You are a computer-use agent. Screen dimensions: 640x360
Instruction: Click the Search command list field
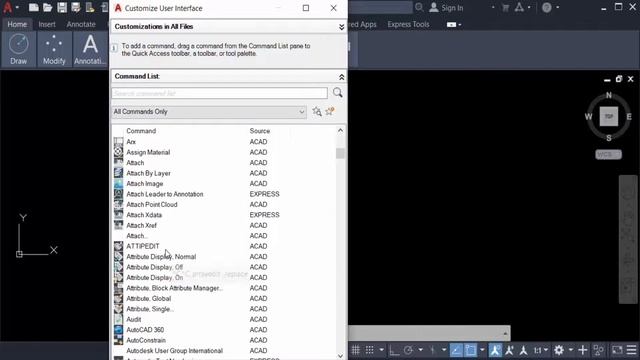pyautogui.click(x=220, y=93)
